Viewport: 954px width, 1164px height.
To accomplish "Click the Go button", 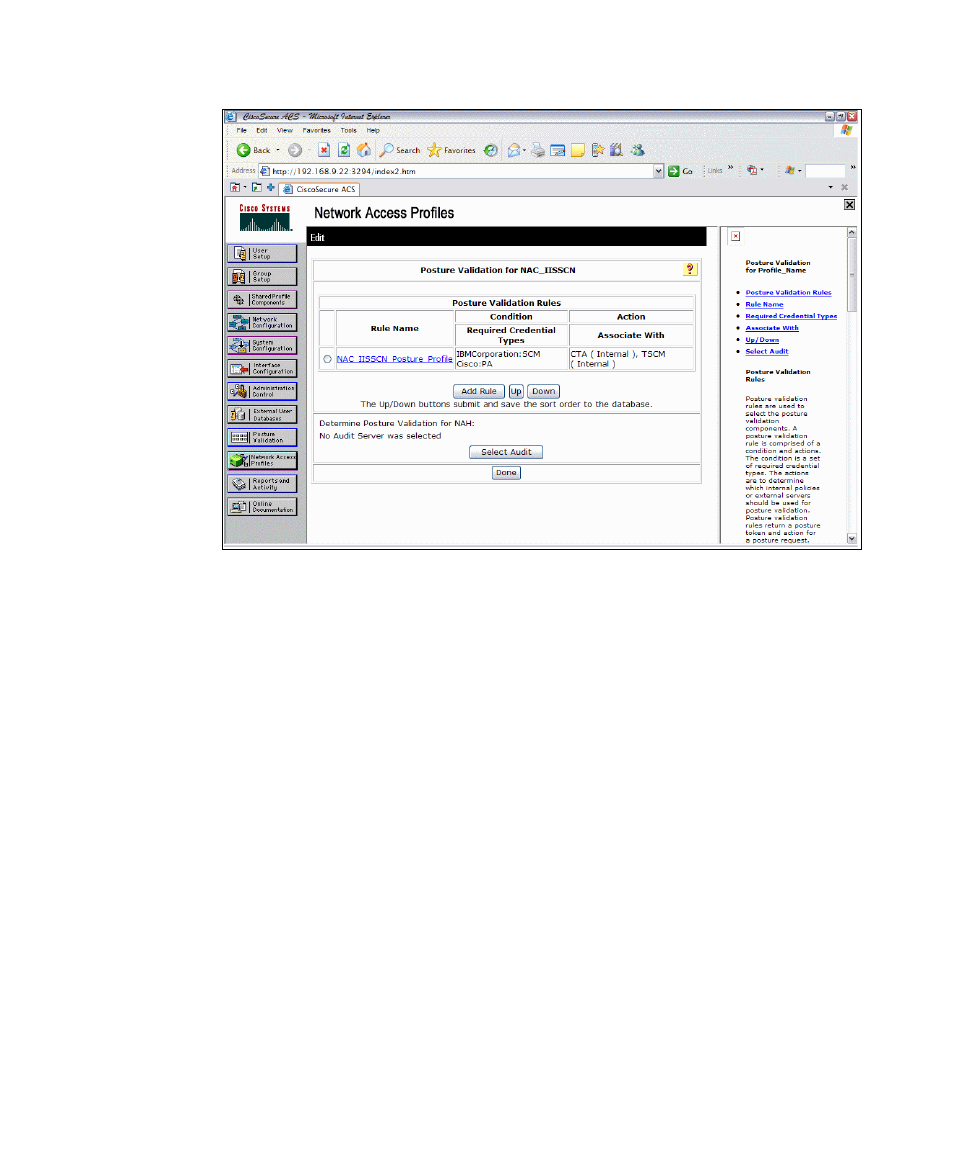I will (x=681, y=171).
